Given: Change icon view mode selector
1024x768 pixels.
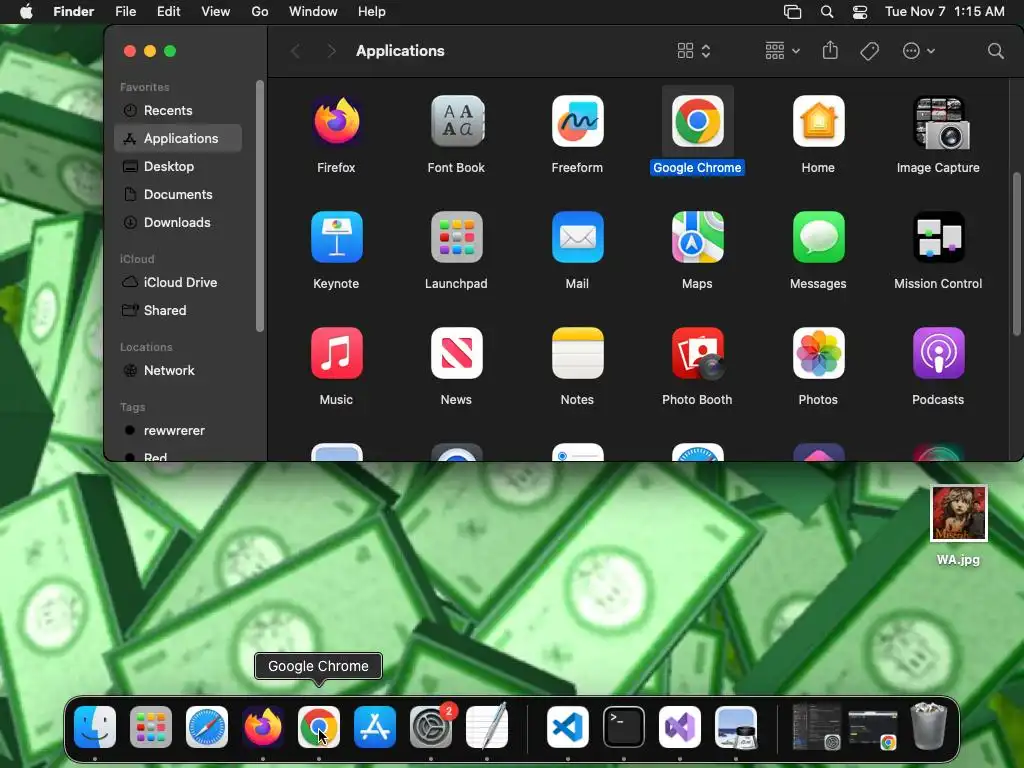Looking at the screenshot, I should pyautogui.click(x=694, y=51).
